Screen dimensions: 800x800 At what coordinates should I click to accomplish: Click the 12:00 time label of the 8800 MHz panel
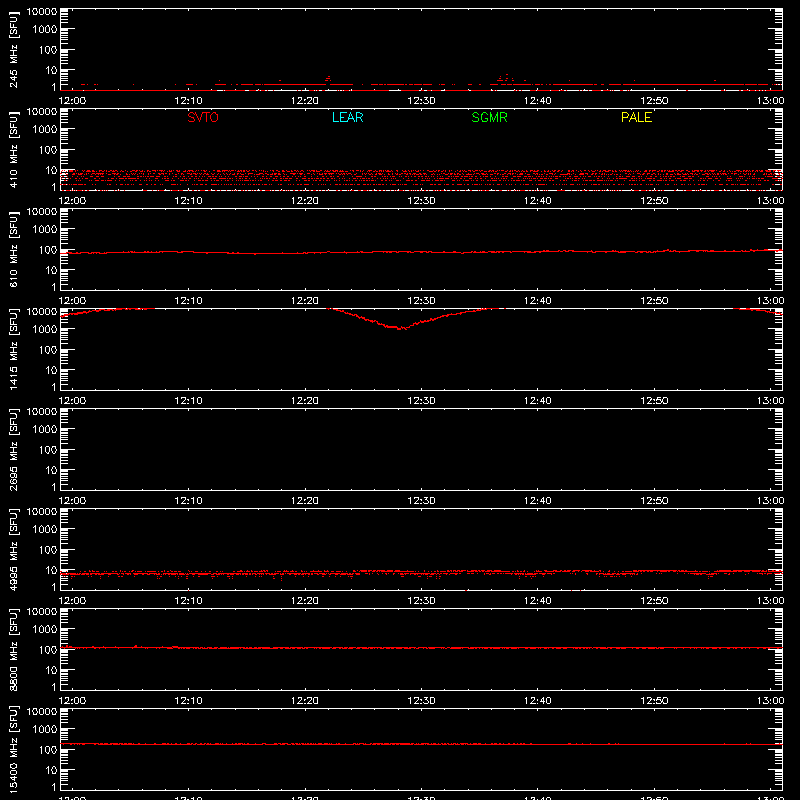click(x=72, y=701)
